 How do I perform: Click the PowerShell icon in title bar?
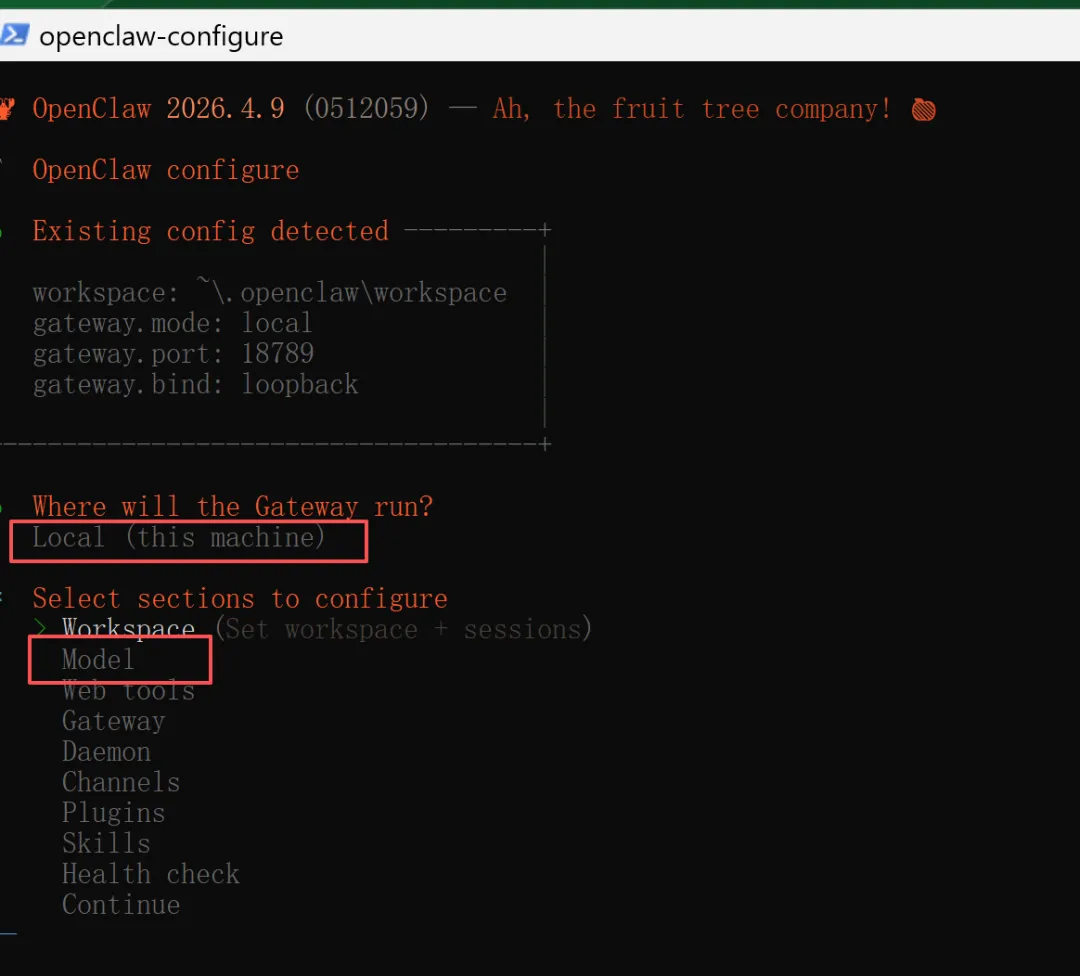tap(14, 34)
